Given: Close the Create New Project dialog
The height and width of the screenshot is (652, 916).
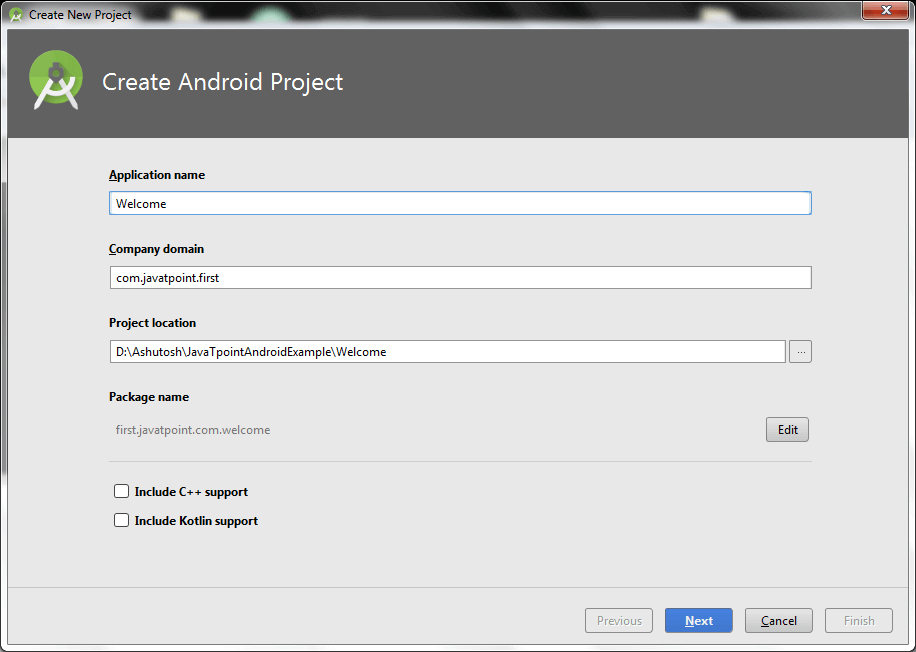Looking at the screenshot, I should [885, 11].
